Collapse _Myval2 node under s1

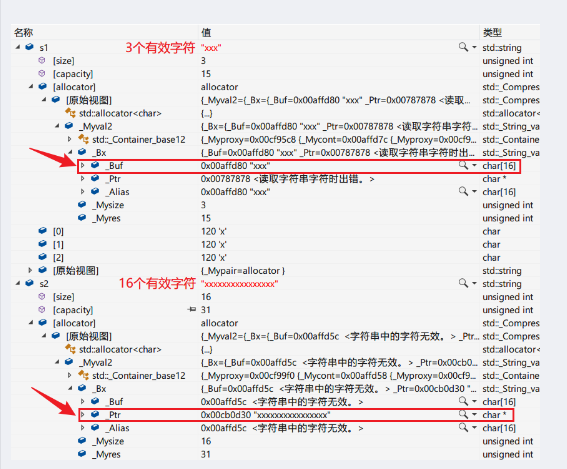(x=57, y=126)
